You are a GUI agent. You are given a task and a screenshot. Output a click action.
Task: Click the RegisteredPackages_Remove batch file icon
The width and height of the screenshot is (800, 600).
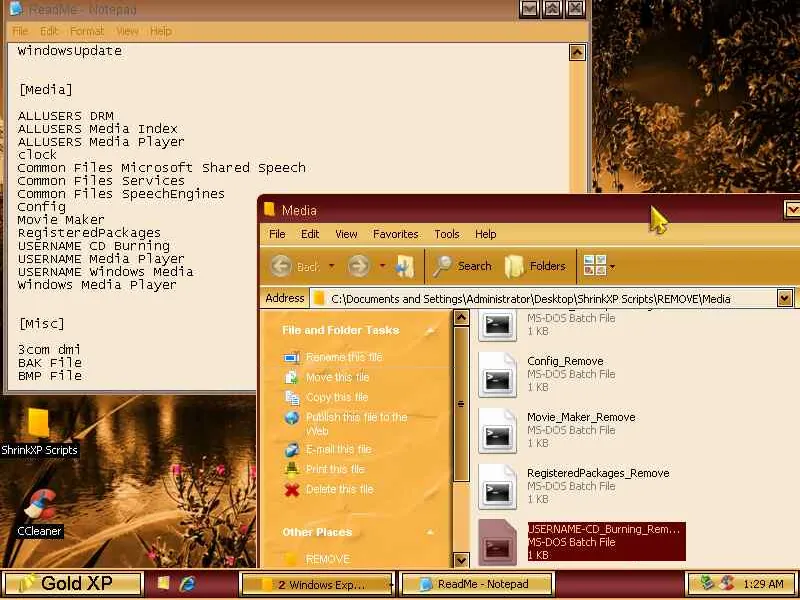497,489
